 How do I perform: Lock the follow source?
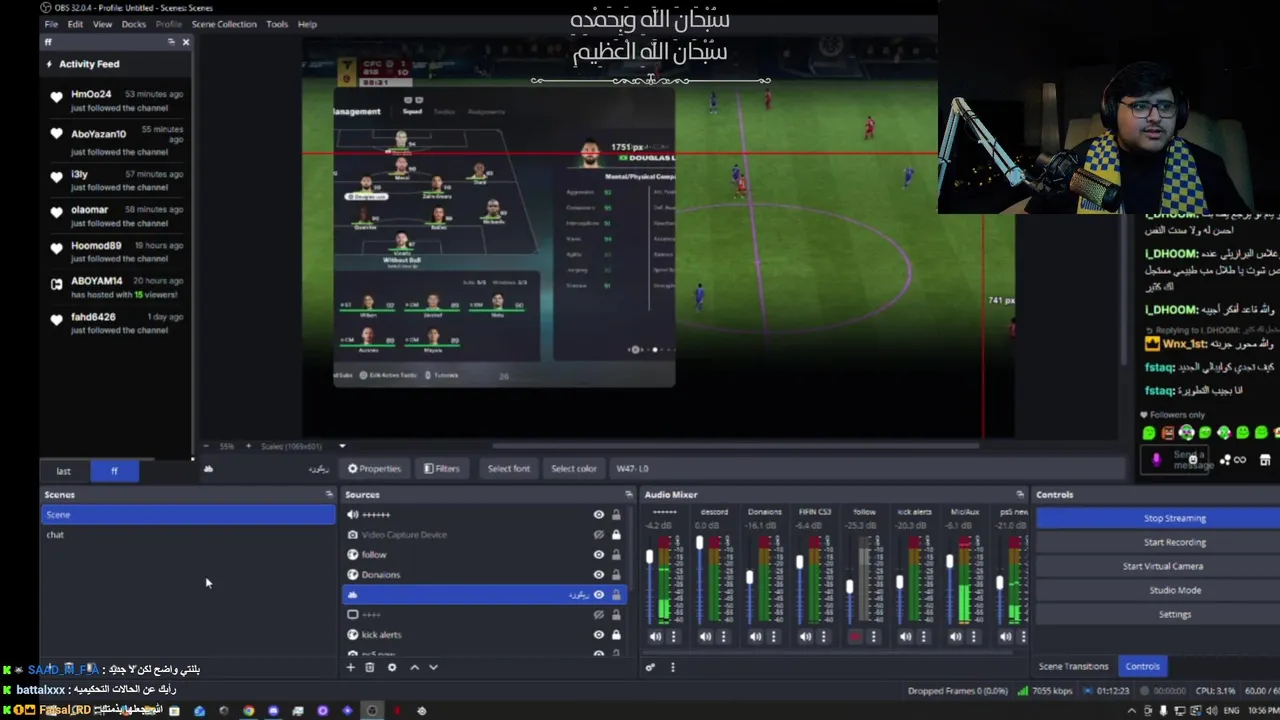(616, 555)
